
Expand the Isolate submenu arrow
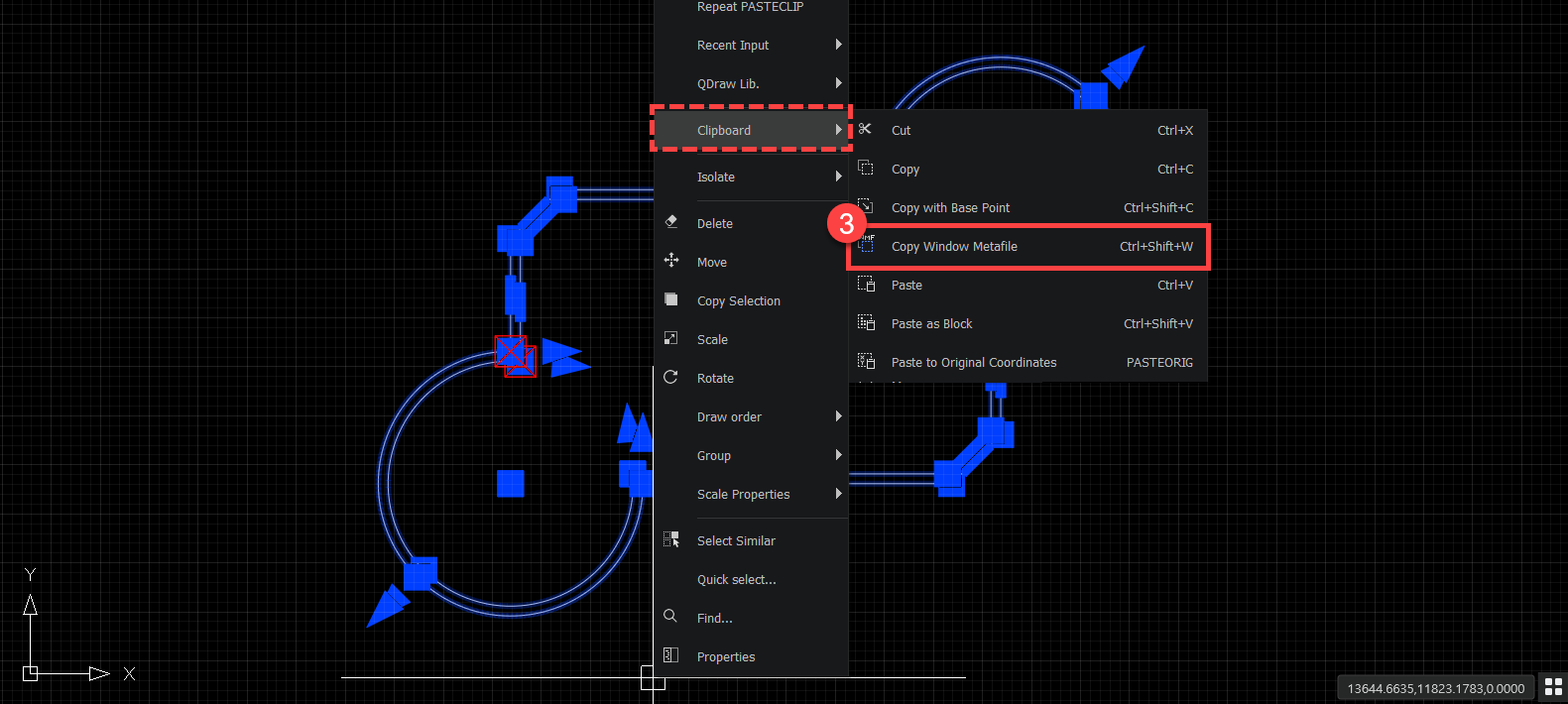(838, 176)
